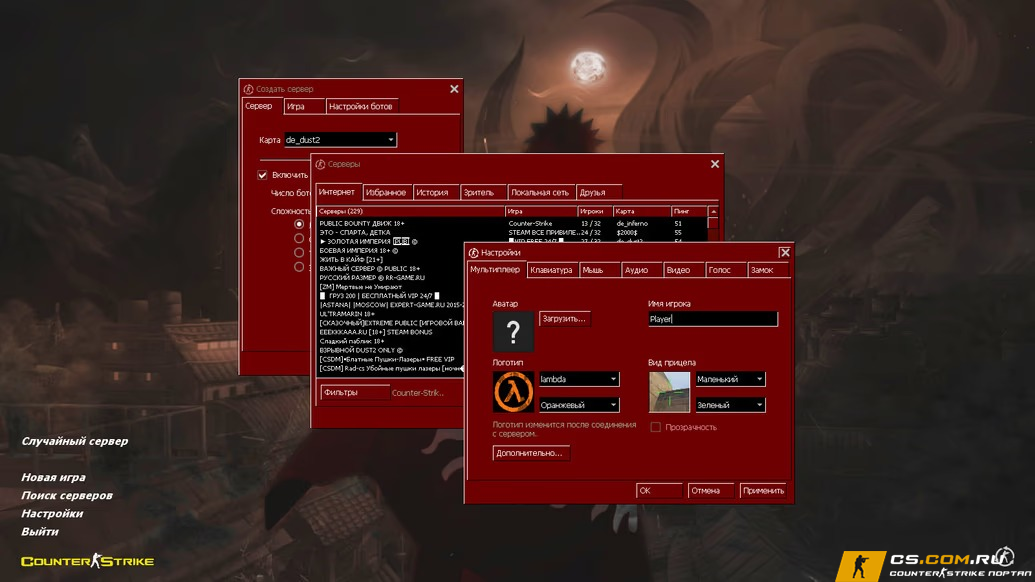This screenshot has width=1035, height=582.
Task: Select the РУССКИЙ РАЗМЕР @ RR-GAME.RU server row
Action: 391,278
